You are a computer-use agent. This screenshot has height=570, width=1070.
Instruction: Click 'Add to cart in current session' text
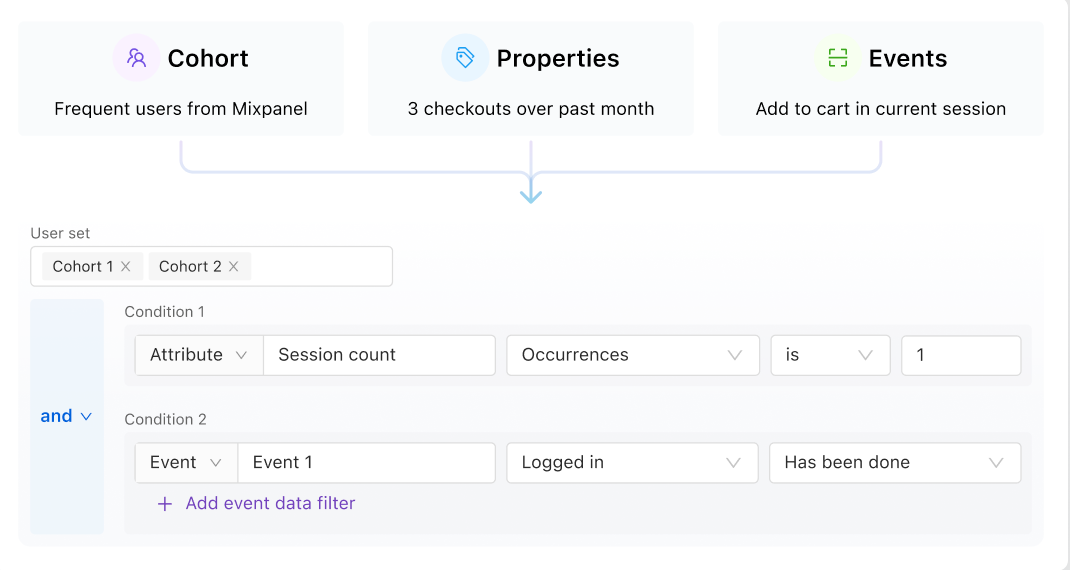pyautogui.click(x=880, y=109)
